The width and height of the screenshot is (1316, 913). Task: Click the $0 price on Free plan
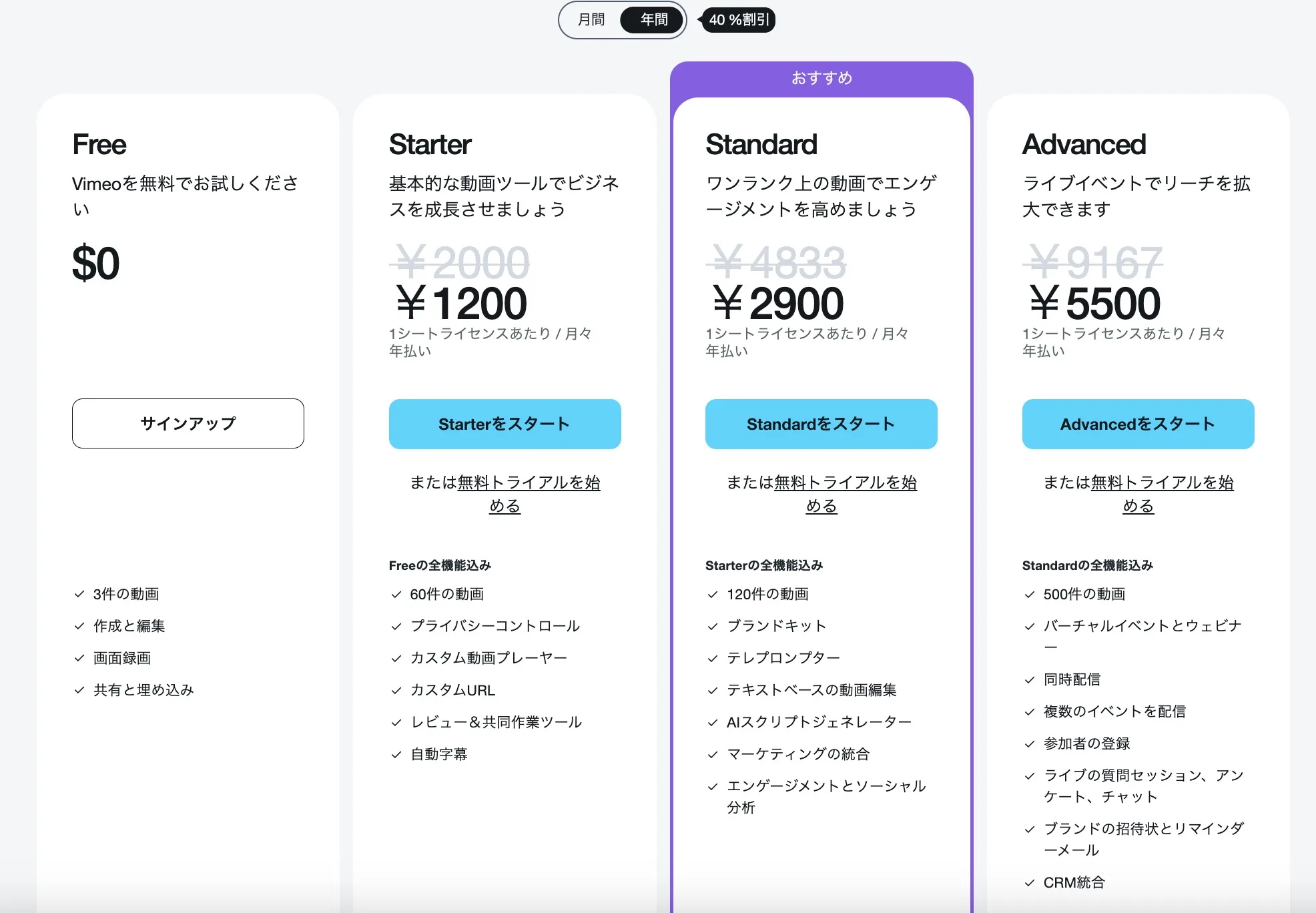(96, 263)
